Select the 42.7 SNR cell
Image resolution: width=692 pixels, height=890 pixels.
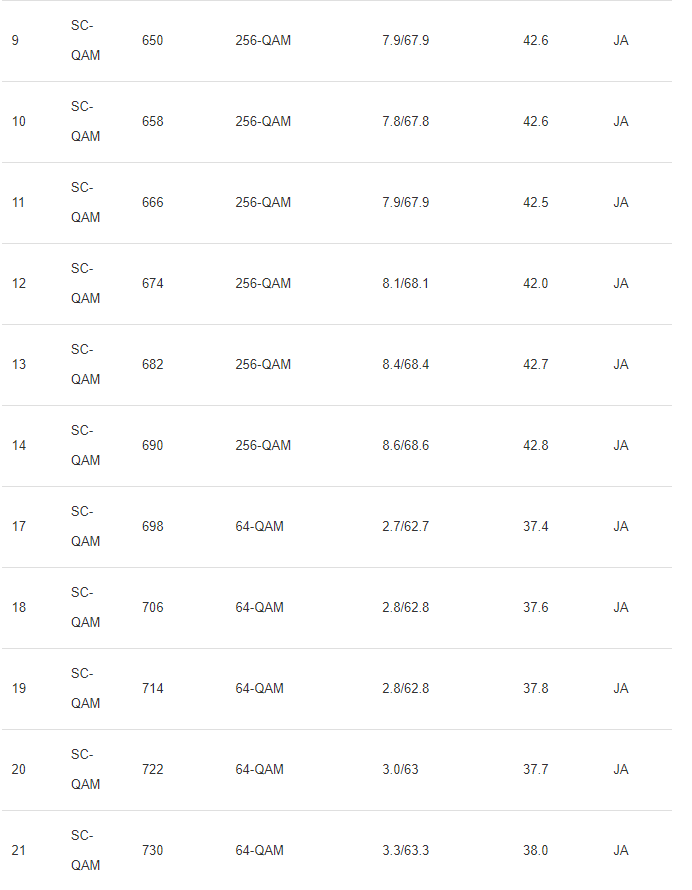coord(535,365)
